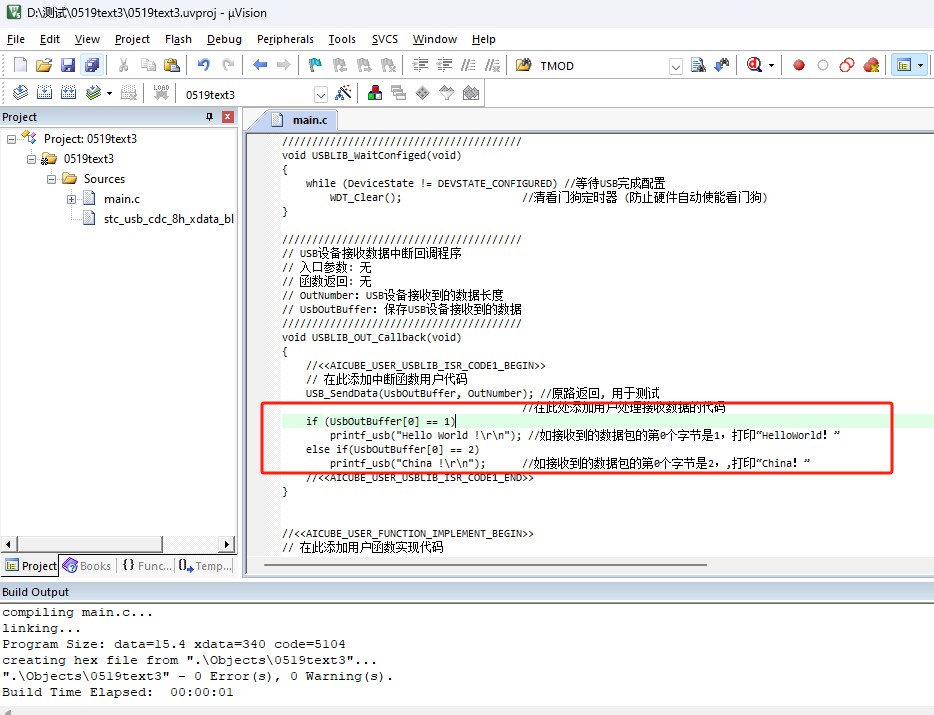Open target options with magic wand icon
This screenshot has width=934, height=715.
343,92
